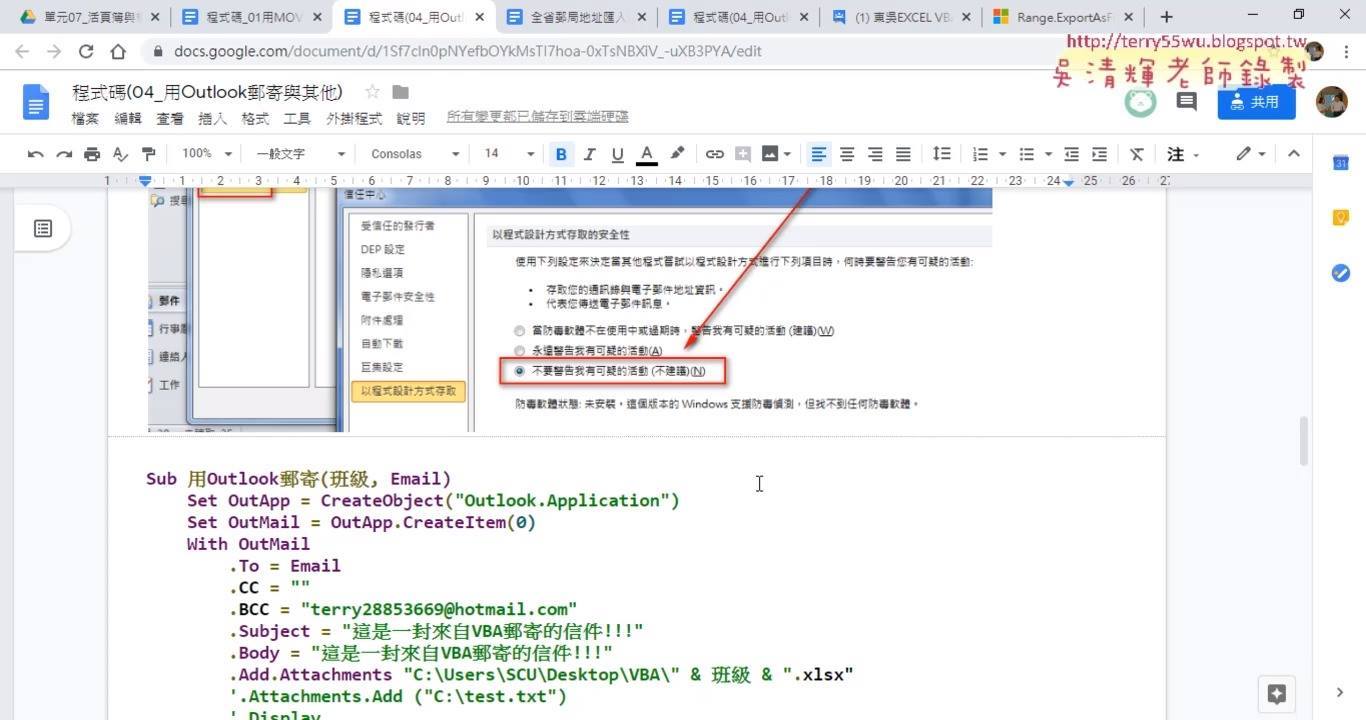Toggle italic formatting
This screenshot has width=1366, height=720.
pyautogui.click(x=589, y=154)
